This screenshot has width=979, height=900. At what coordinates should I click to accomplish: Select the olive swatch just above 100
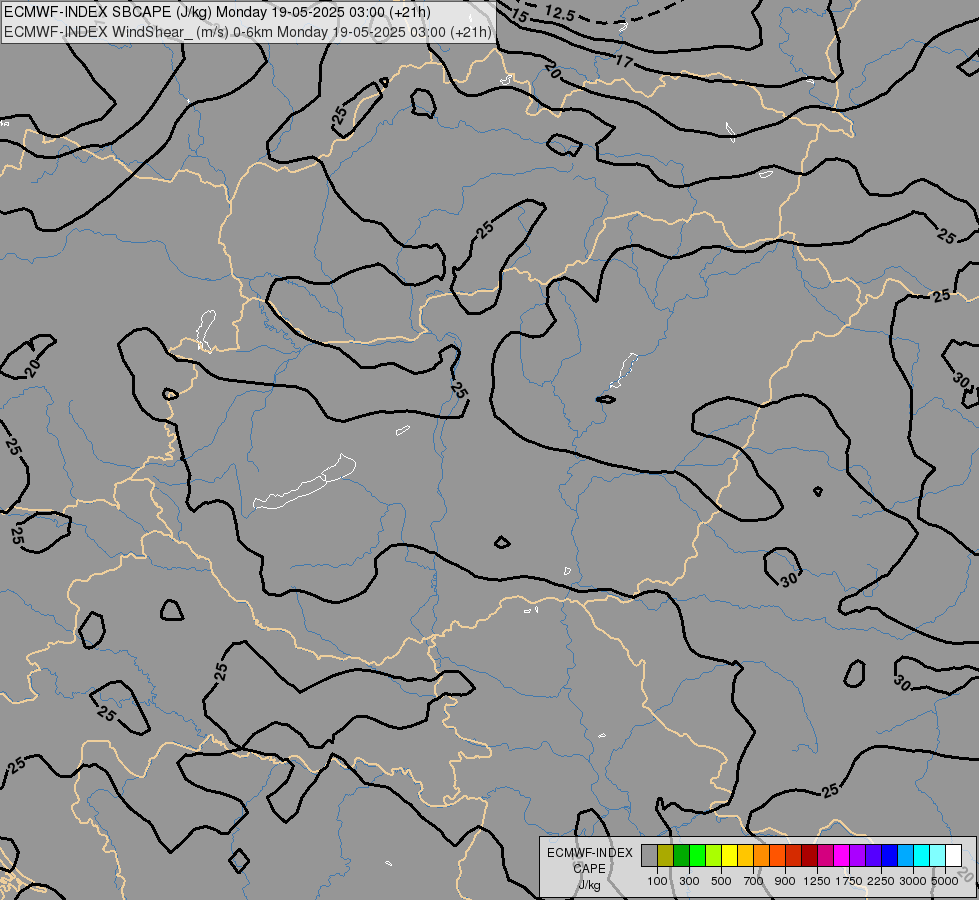(666, 856)
